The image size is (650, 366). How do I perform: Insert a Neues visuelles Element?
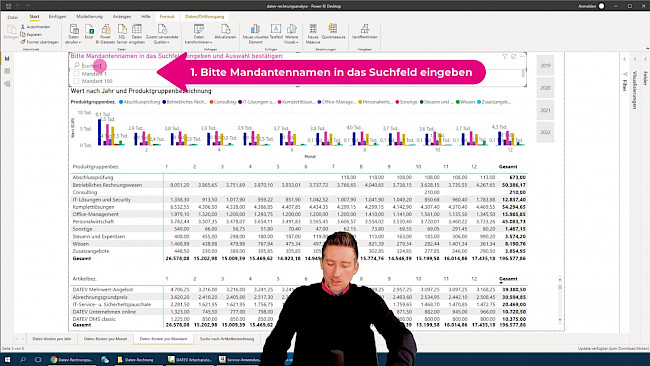tap(255, 34)
